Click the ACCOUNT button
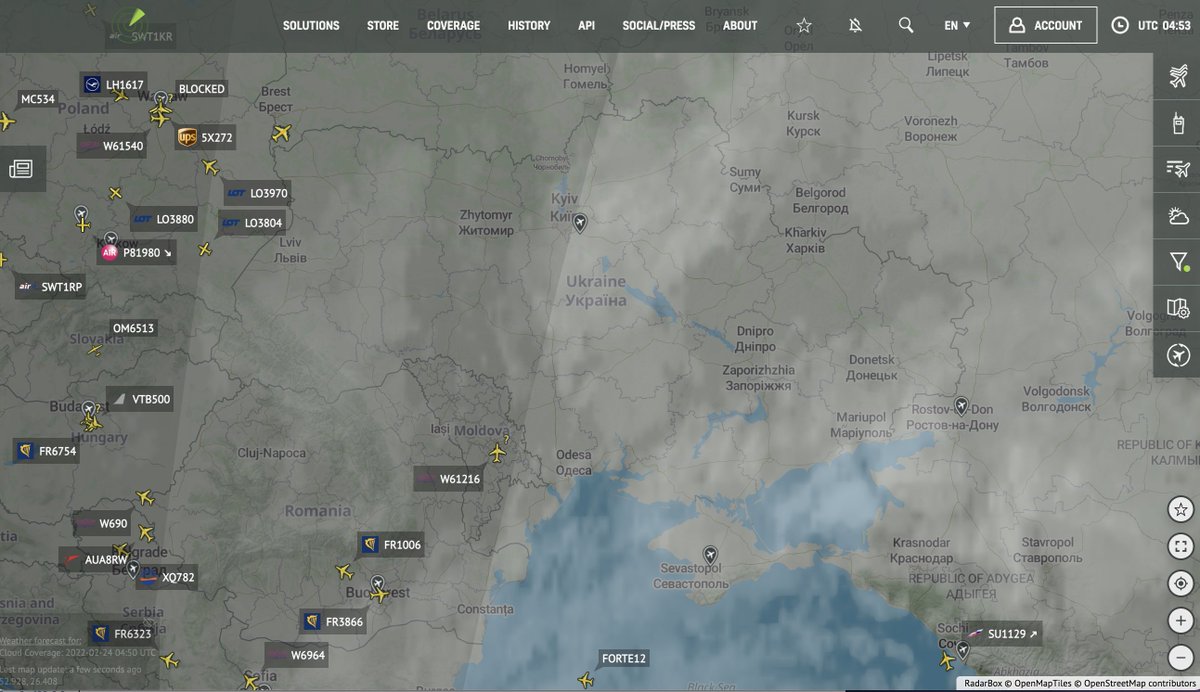Viewport: 1200px width, 692px height. (x=1045, y=25)
